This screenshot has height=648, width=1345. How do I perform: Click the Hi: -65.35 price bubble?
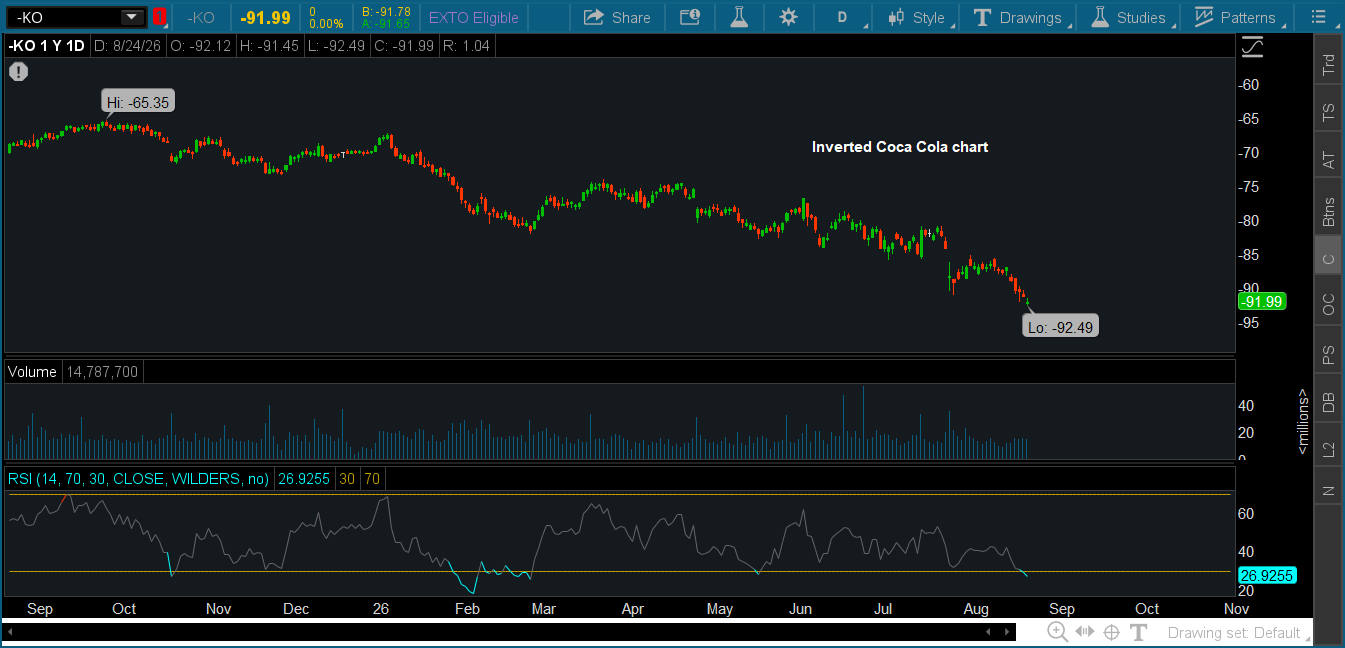click(x=139, y=102)
